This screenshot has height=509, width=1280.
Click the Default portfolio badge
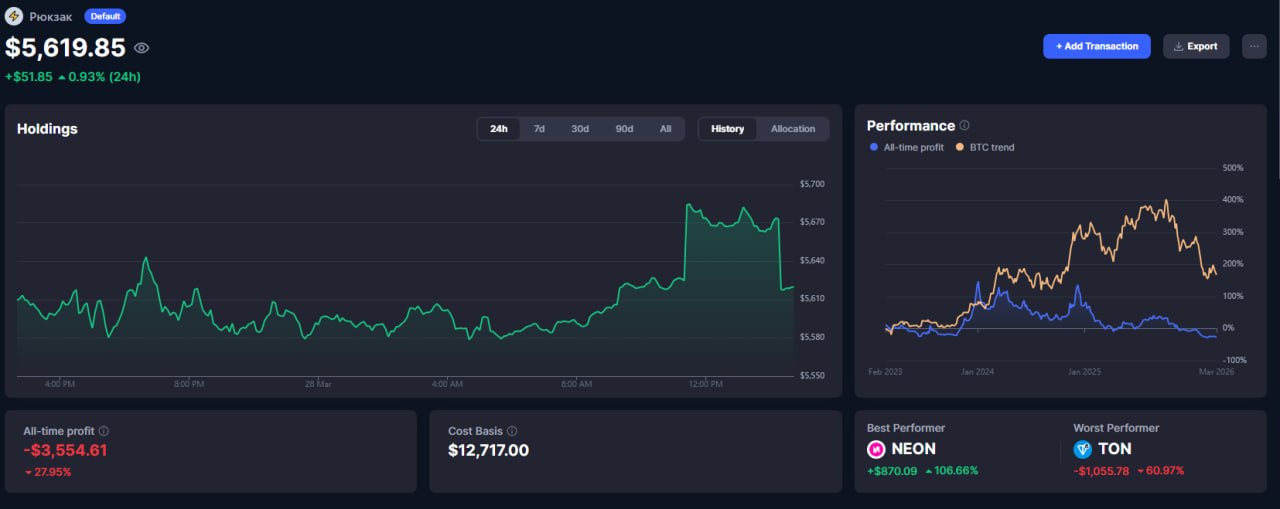click(x=105, y=16)
